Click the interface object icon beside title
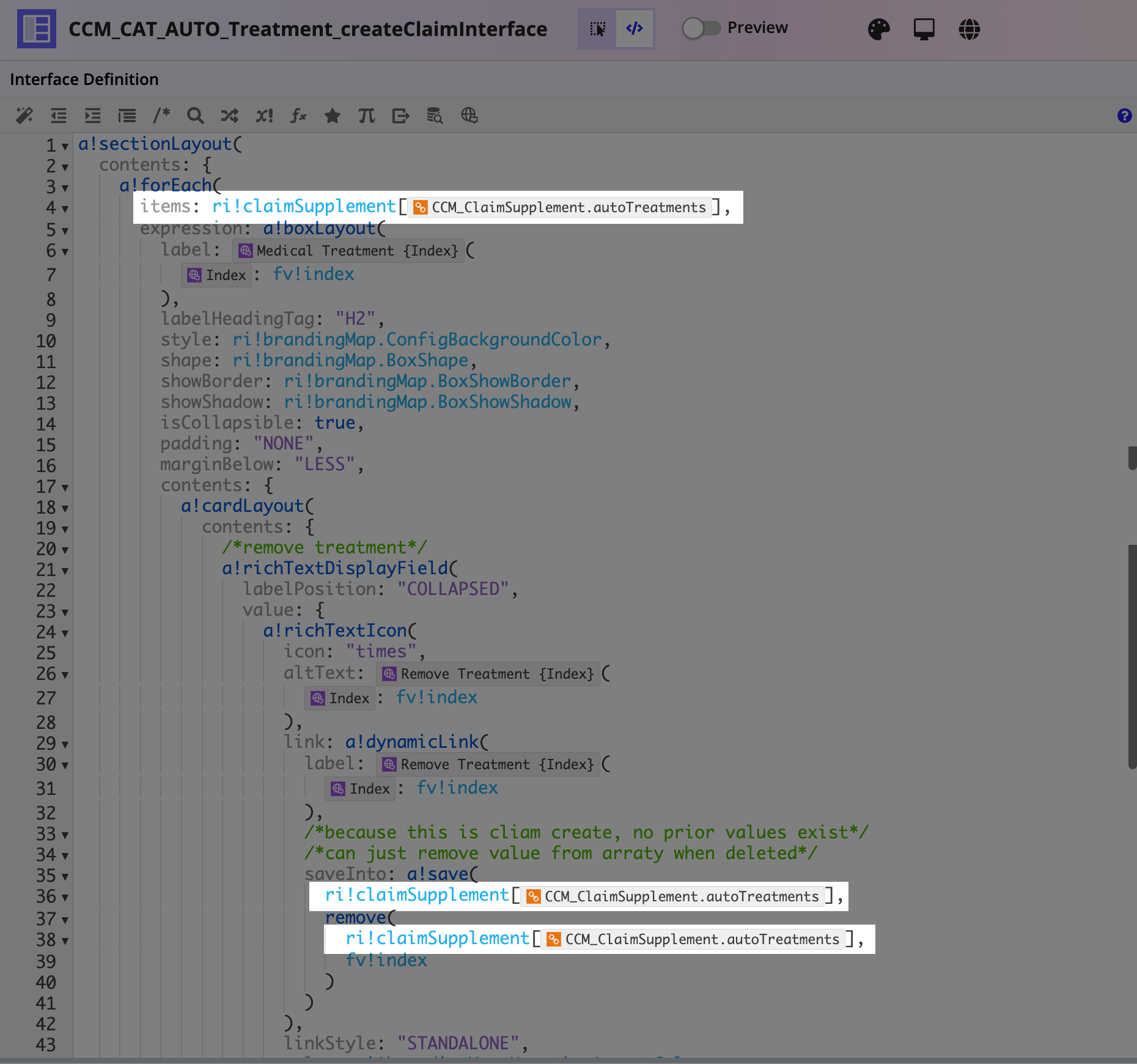 pyautogui.click(x=37, y=29)
